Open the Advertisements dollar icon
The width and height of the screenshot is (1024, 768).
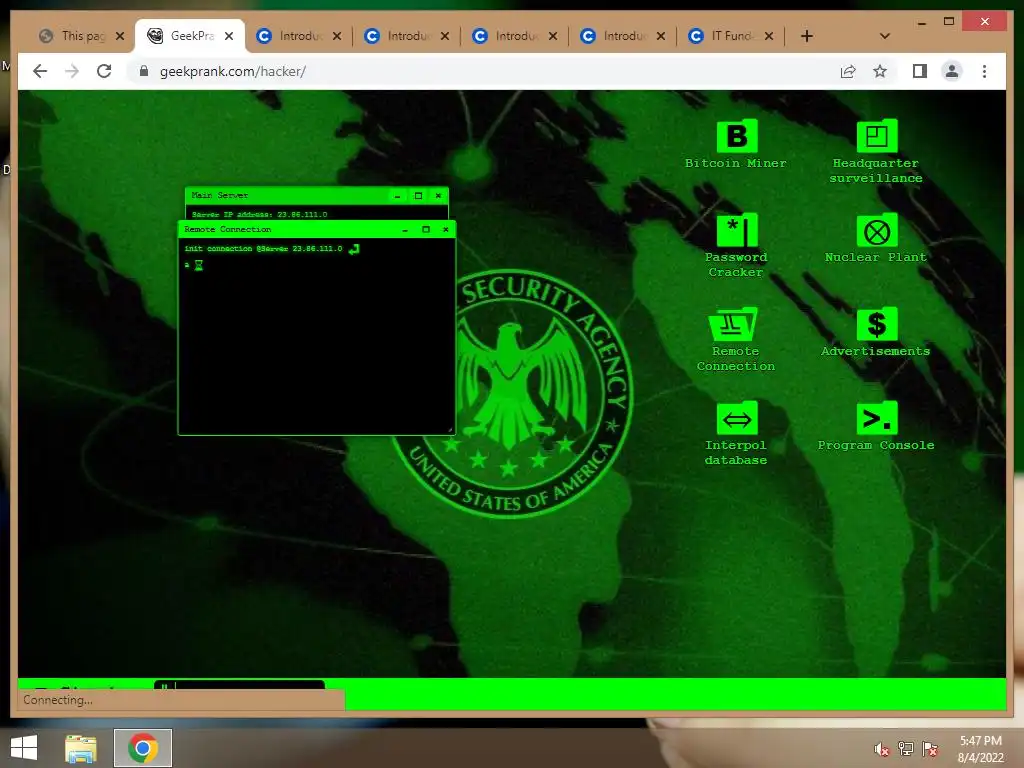pos(876,332)
